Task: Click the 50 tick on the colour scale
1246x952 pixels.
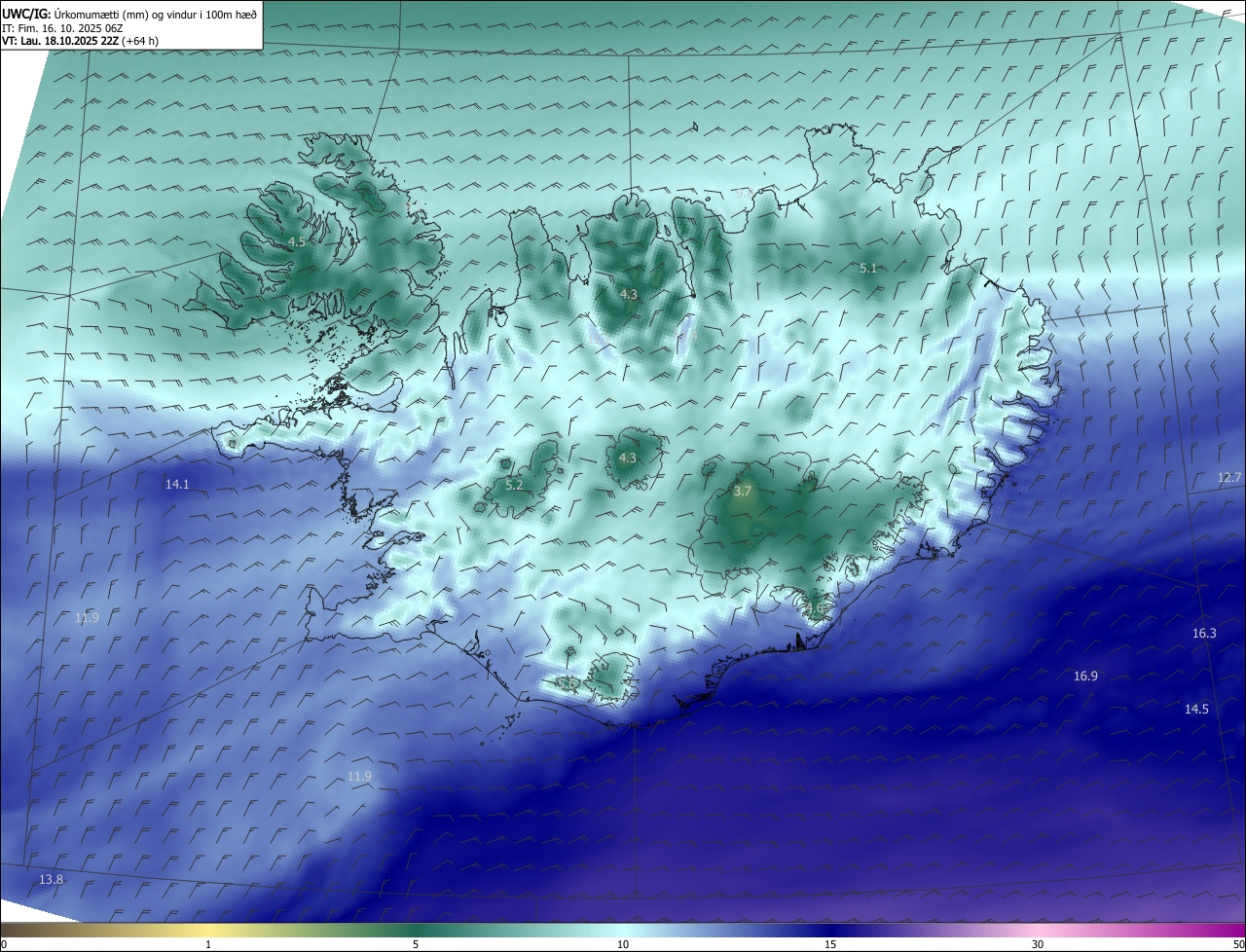Action: pyautogui.click(x=1238, y=944)
